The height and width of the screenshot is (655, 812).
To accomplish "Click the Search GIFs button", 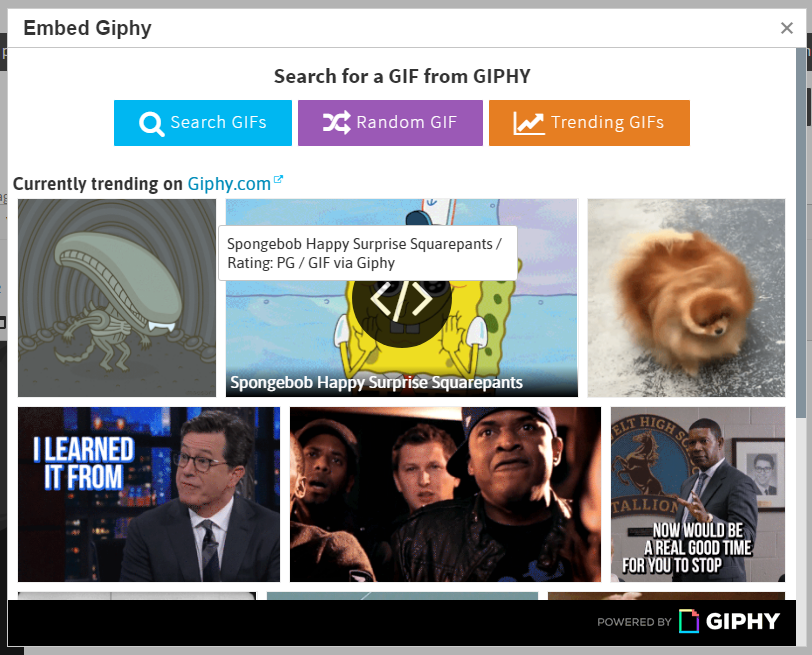I will (x=202, y=123).
